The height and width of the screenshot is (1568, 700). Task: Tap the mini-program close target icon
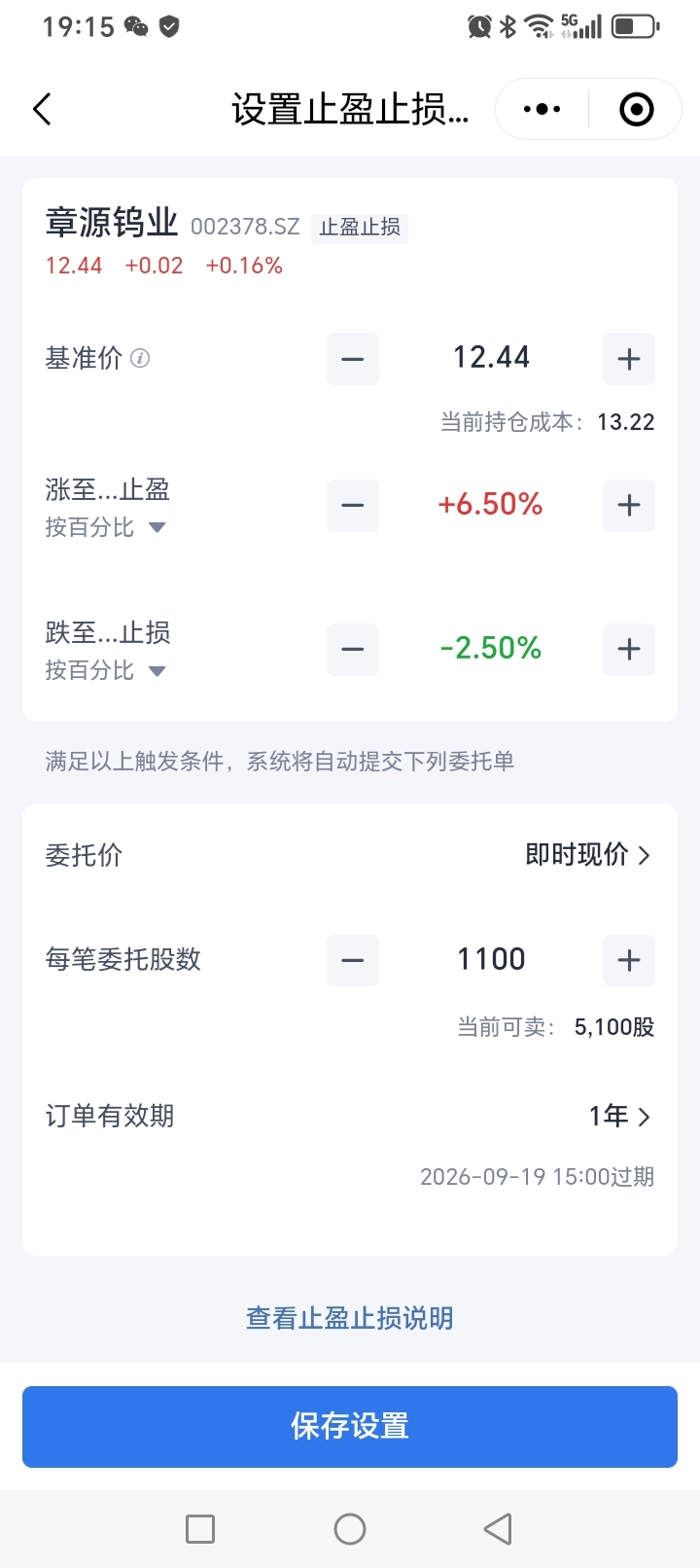pyautogui.click(x=637, y=109)
